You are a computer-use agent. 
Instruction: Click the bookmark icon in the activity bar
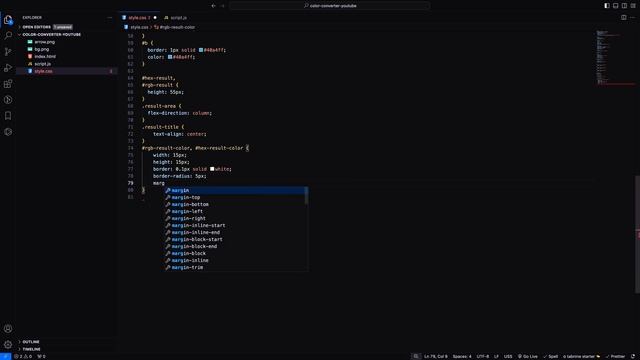coord(8,116)
